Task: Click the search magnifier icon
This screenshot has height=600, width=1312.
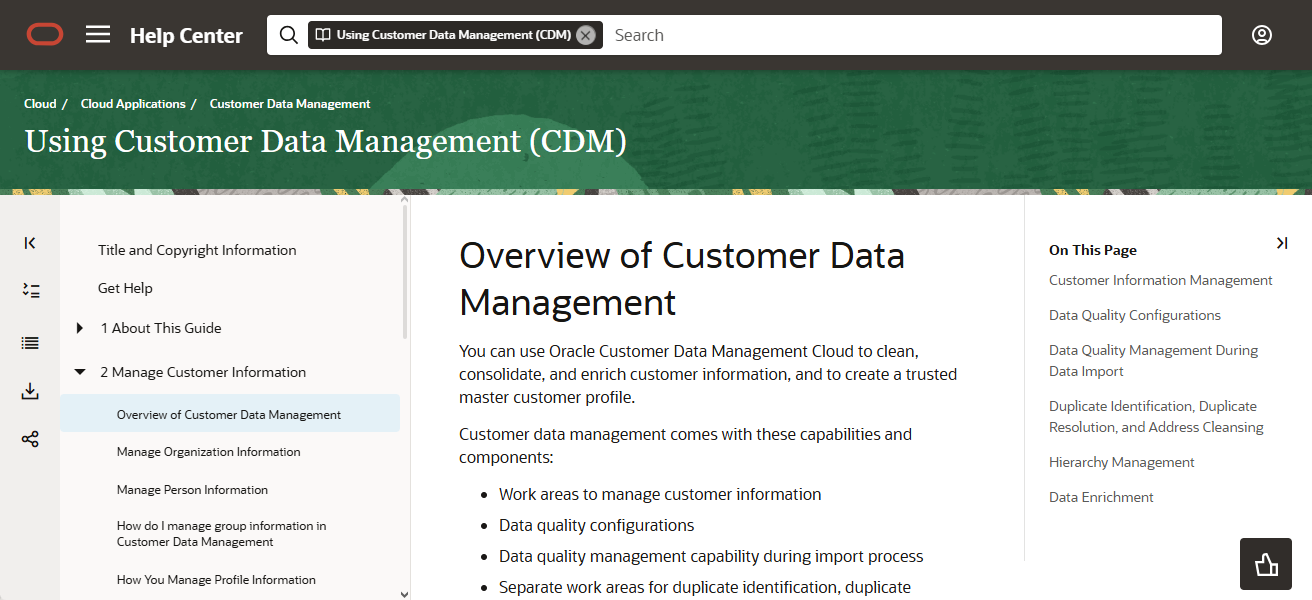Action: click(288, 34)
